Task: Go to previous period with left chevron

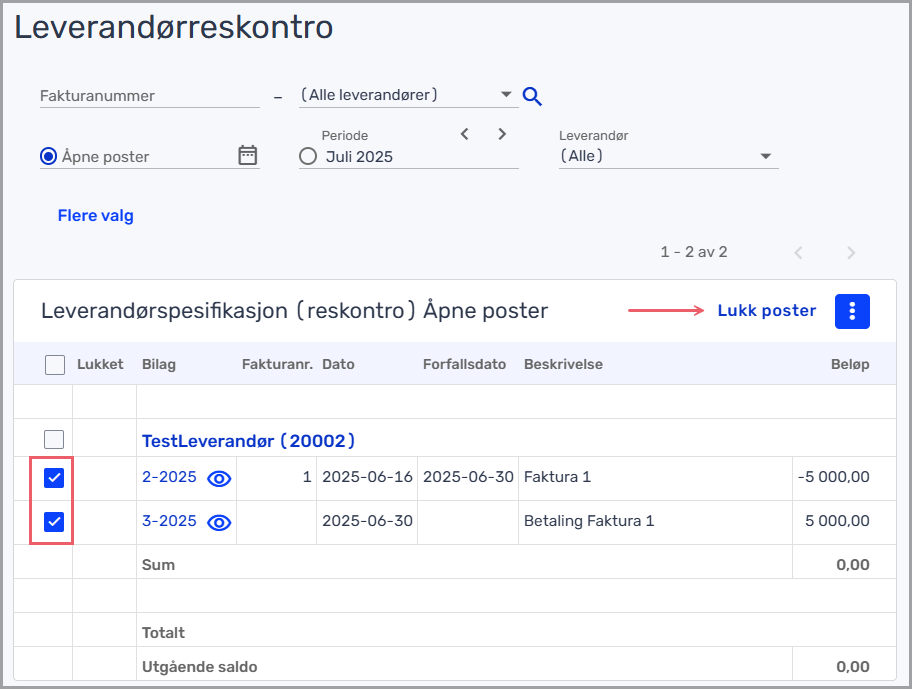Action: (x=464, y=133)
